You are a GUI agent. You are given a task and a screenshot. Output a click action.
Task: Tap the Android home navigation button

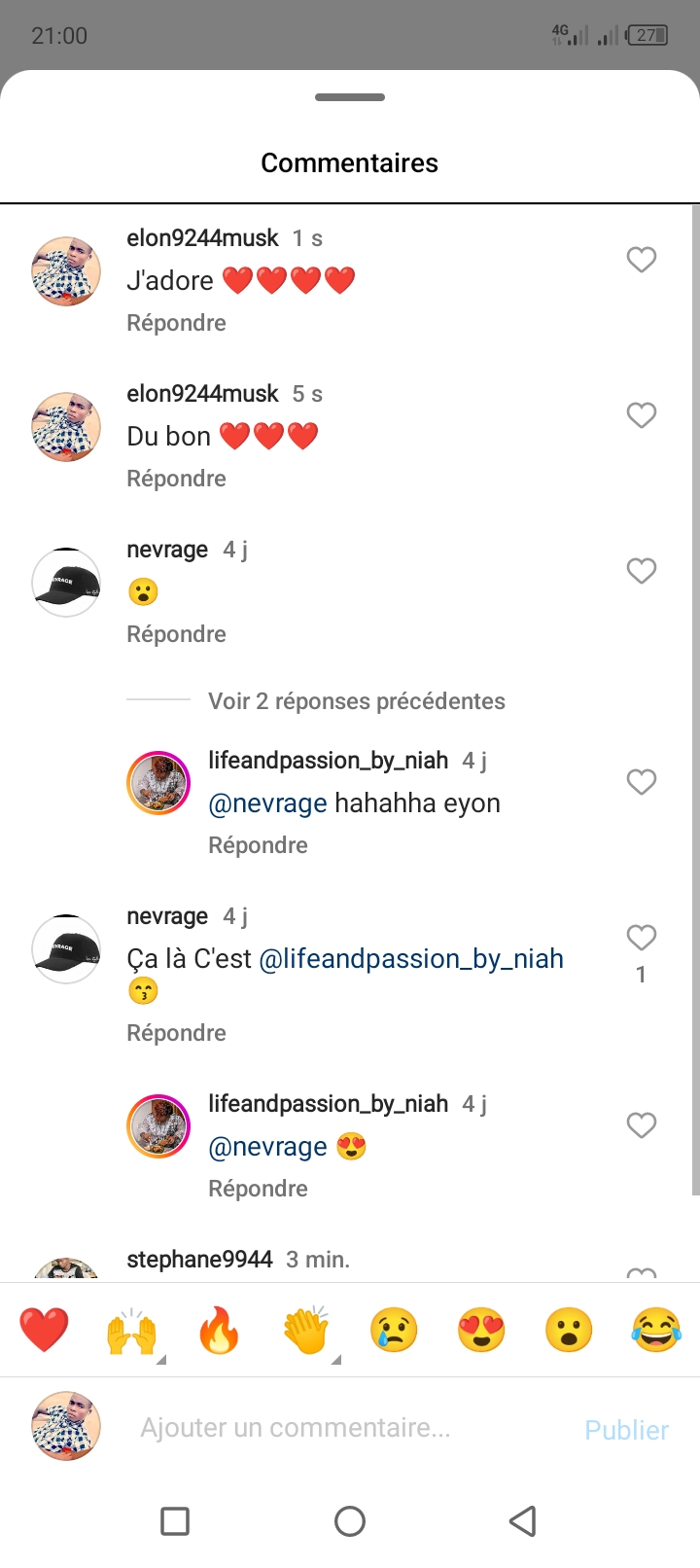tap(350, 1521)
